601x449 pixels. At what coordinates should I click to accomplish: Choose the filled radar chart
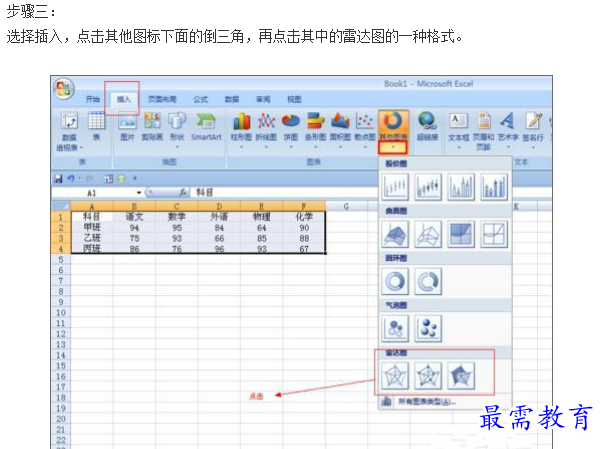(461, 376)
